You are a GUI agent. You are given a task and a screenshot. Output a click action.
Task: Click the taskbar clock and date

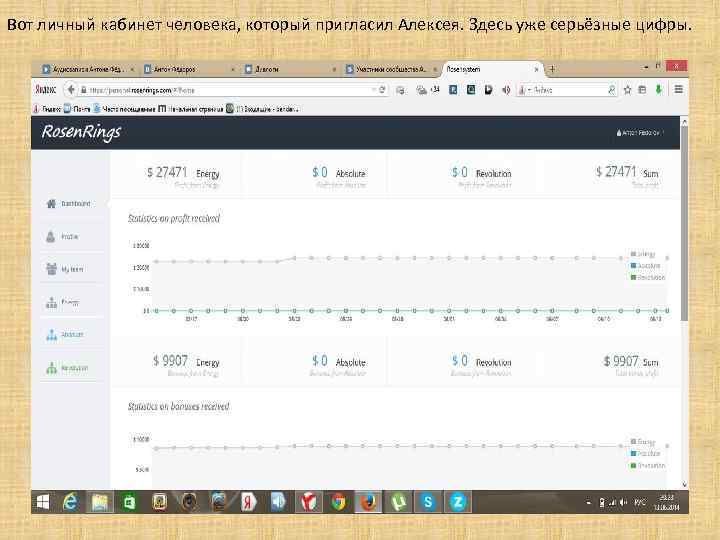(667, 502)
